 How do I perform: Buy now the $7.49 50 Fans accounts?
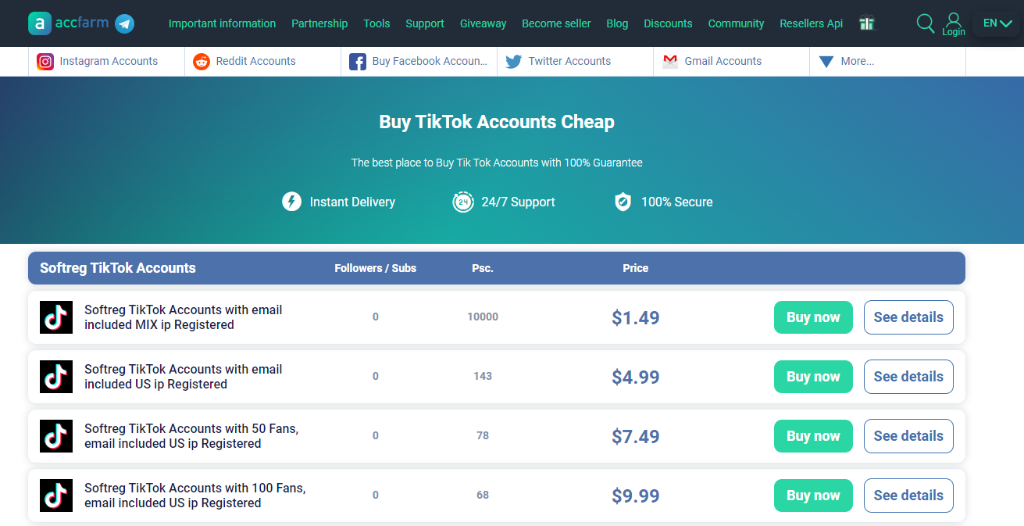[813, 436]
